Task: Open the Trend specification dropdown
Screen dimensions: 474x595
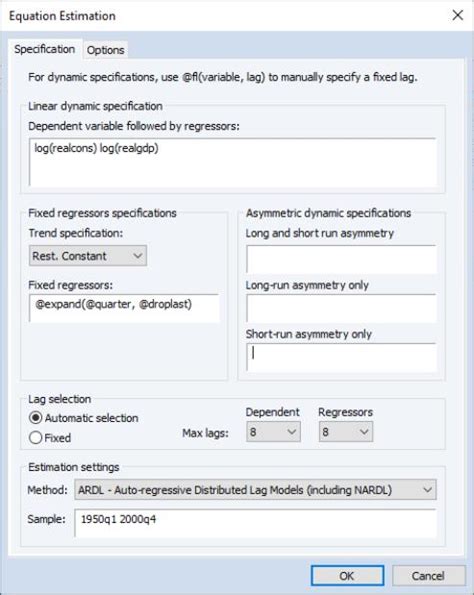Action: (88, 256)
